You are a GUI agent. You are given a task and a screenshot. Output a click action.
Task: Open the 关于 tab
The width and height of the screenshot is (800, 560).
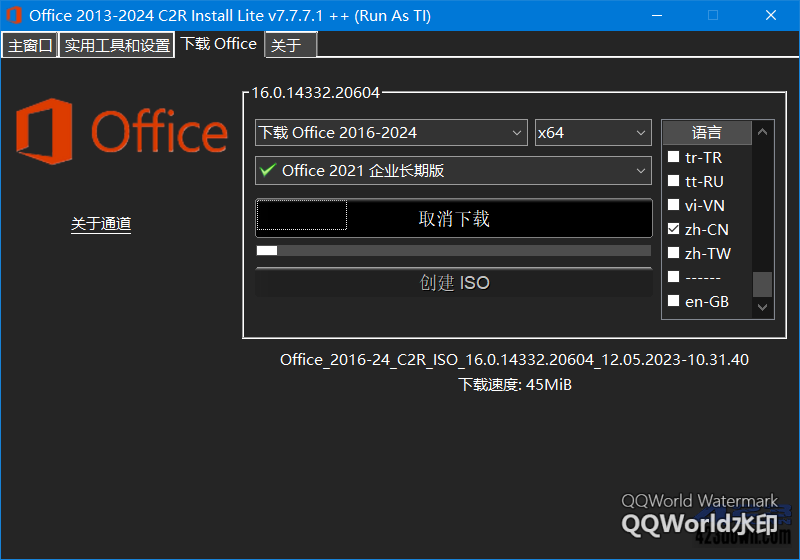click(x=291, y=45)
